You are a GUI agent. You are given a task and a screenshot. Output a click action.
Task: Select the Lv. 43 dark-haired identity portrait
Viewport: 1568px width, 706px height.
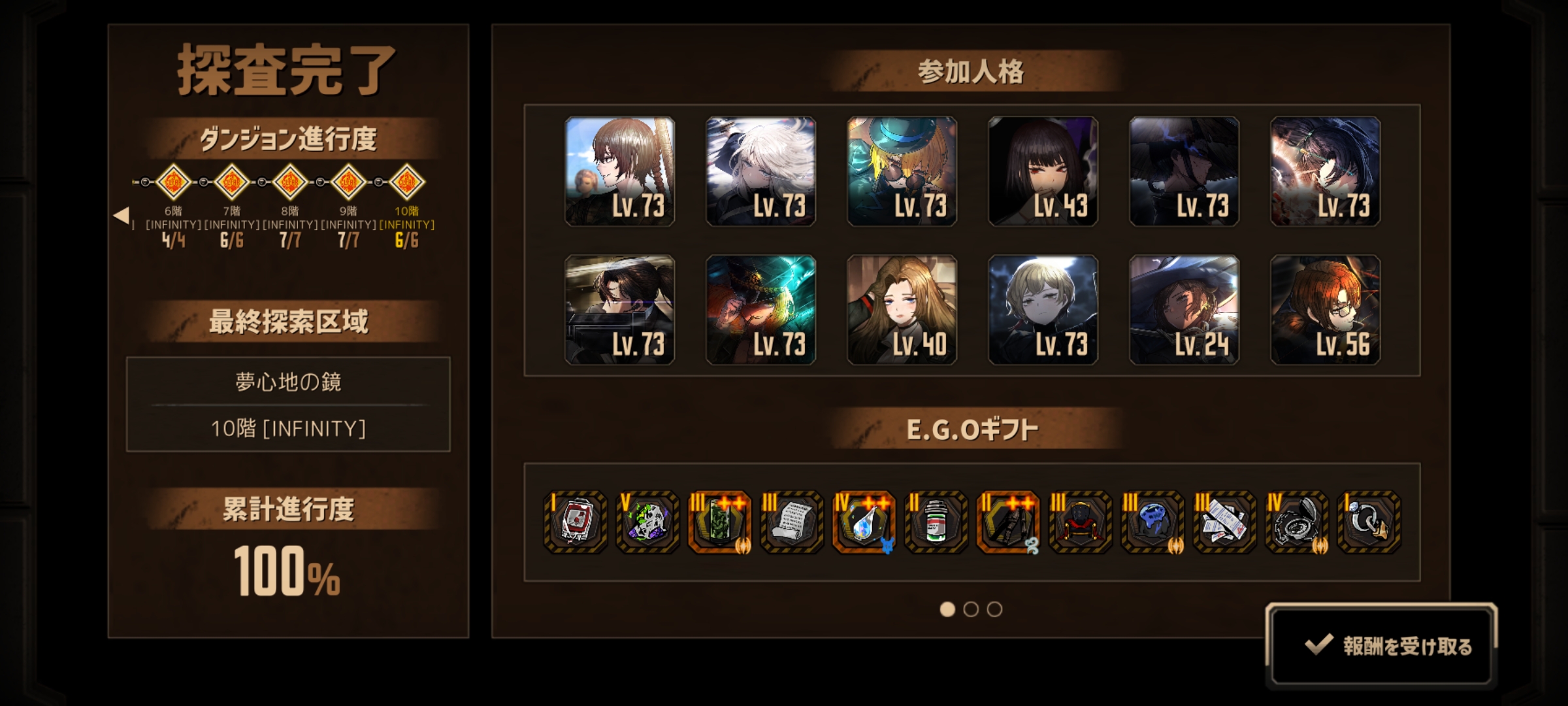(x=1043, y=171)
